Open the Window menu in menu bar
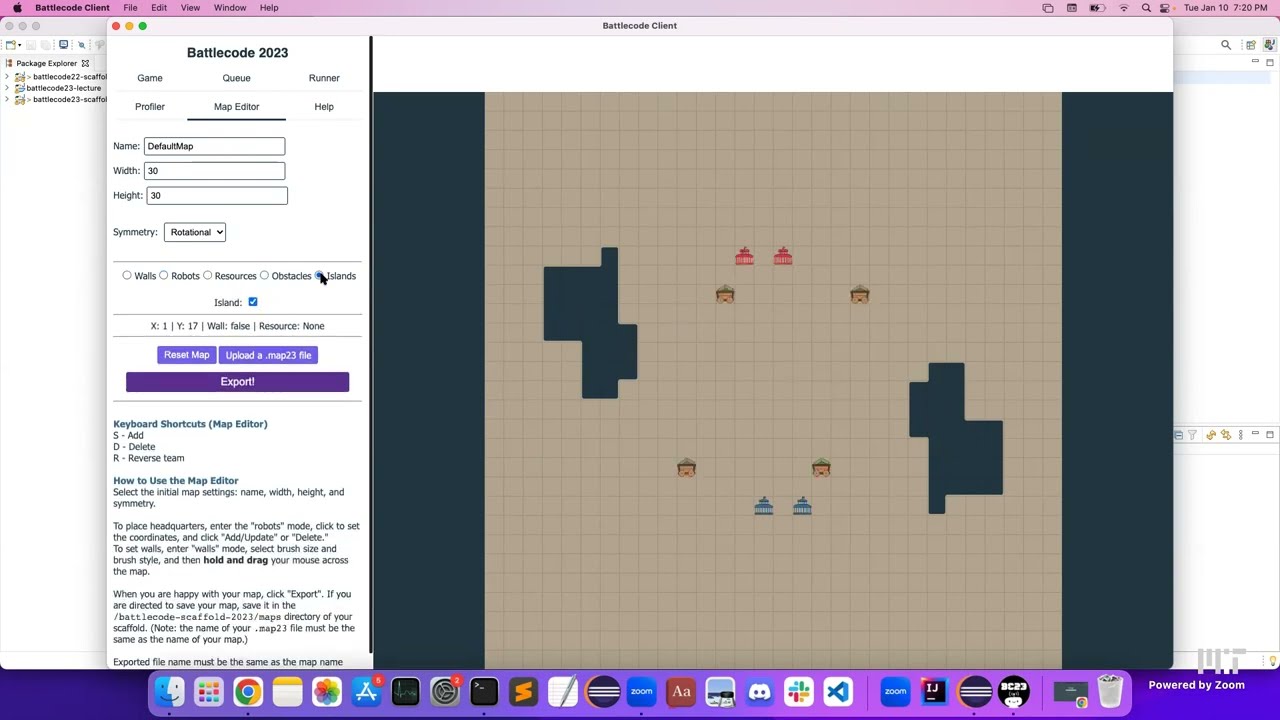This screenshot has height=720, width=1280. pyautogui.click(x=229, y=8)
